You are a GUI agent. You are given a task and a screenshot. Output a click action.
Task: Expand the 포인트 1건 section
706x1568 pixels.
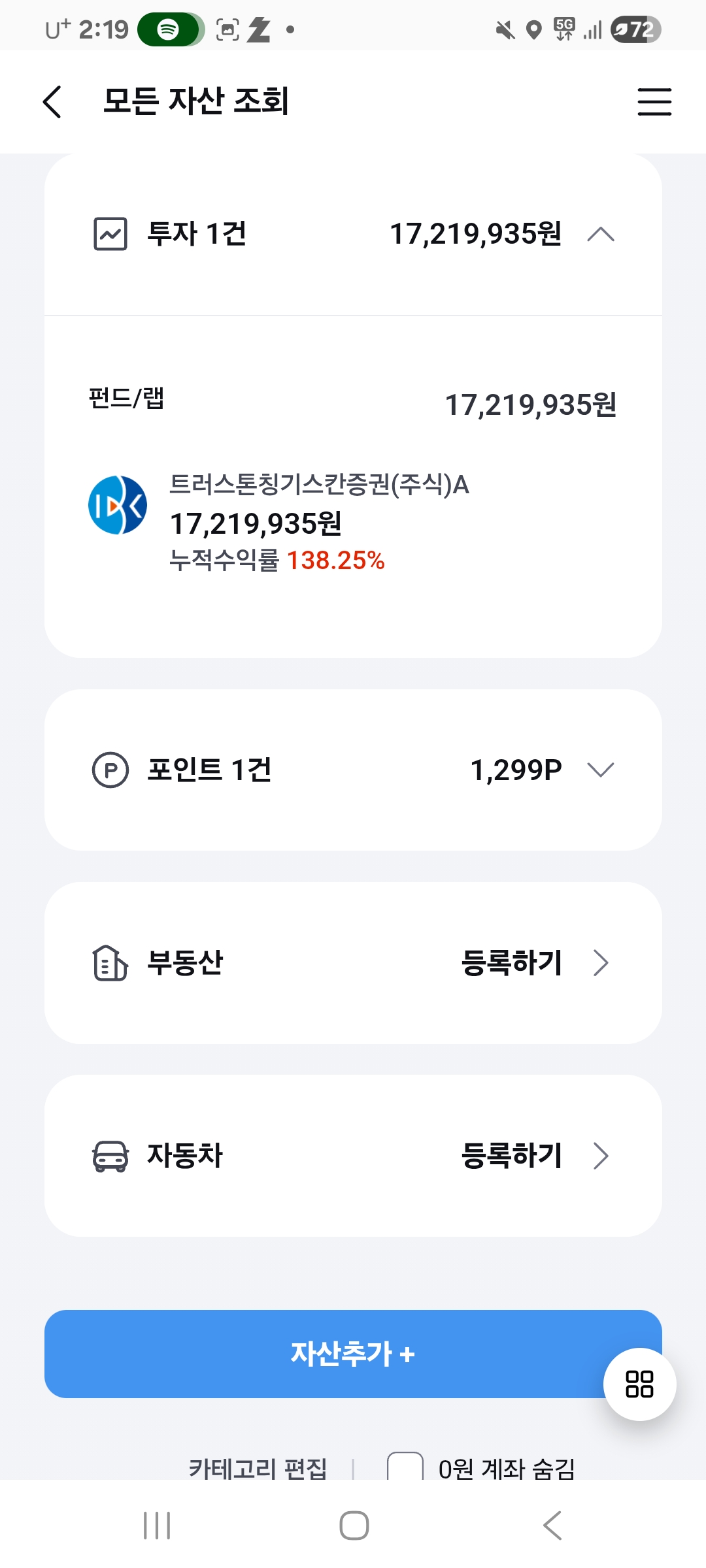tap(601, 770)
